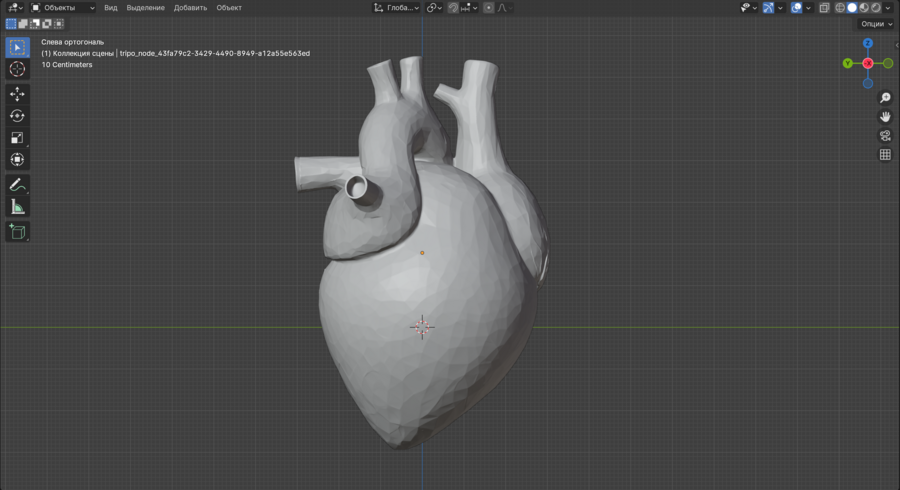Toggle snapping magnet icon
This screenshot has width=900, height=490.
tap(453, 8)
